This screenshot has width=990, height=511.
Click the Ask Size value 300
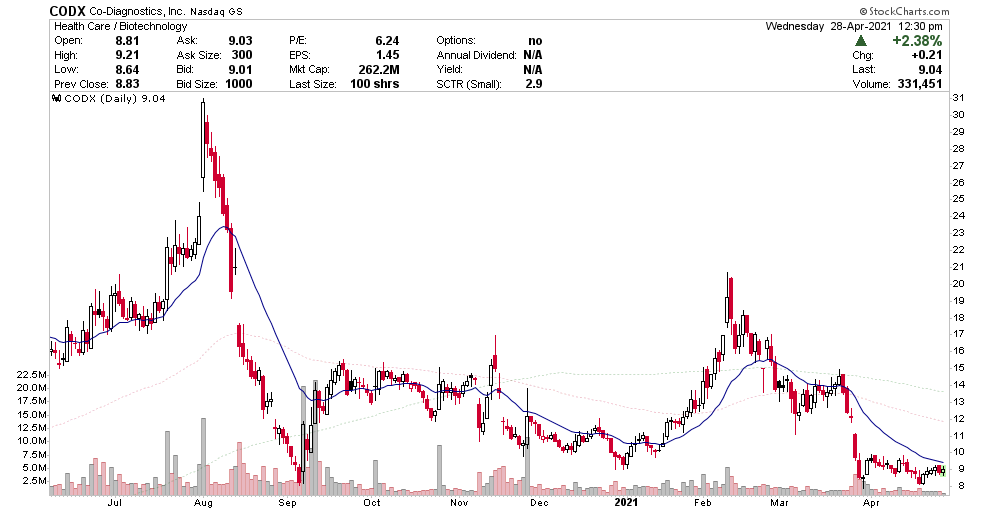(242, 55)
